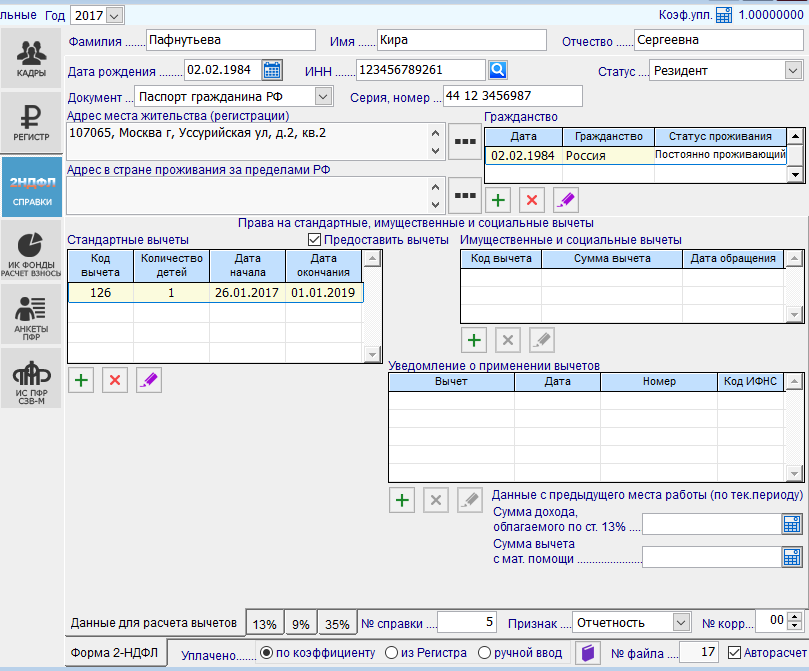The image size is (809, 671).
Task: Open the АНКЕТЫ ПФР sidebar section
Action: pos(31,315)
